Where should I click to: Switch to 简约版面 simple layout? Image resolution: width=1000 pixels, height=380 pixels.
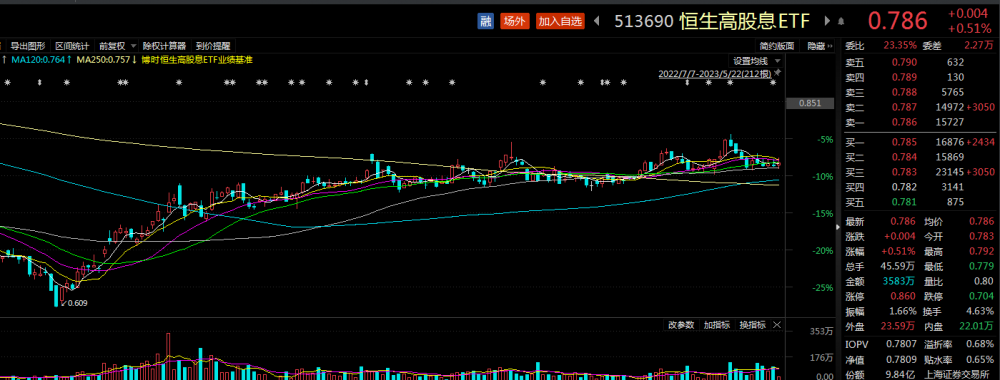pos(777,46)
